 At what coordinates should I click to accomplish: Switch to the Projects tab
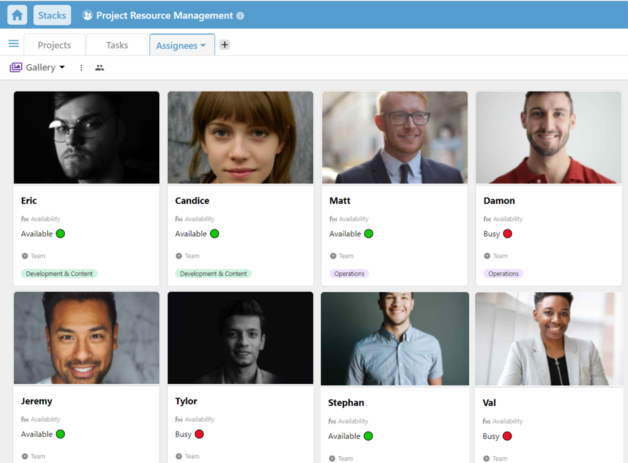[x=54, y=45]
